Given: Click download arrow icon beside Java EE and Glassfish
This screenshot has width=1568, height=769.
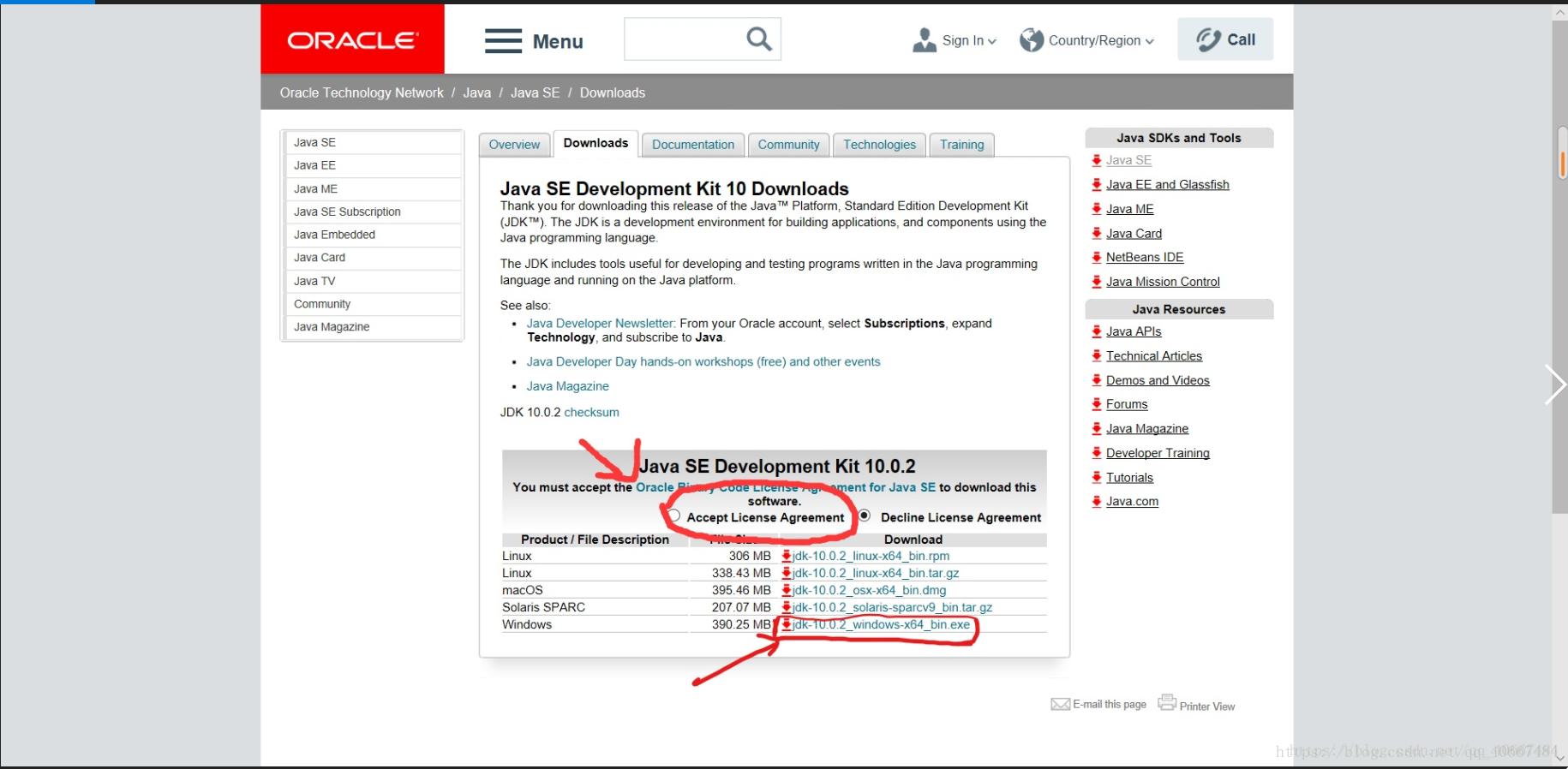Looking at the screenshot, I should tap(1097, 184).
